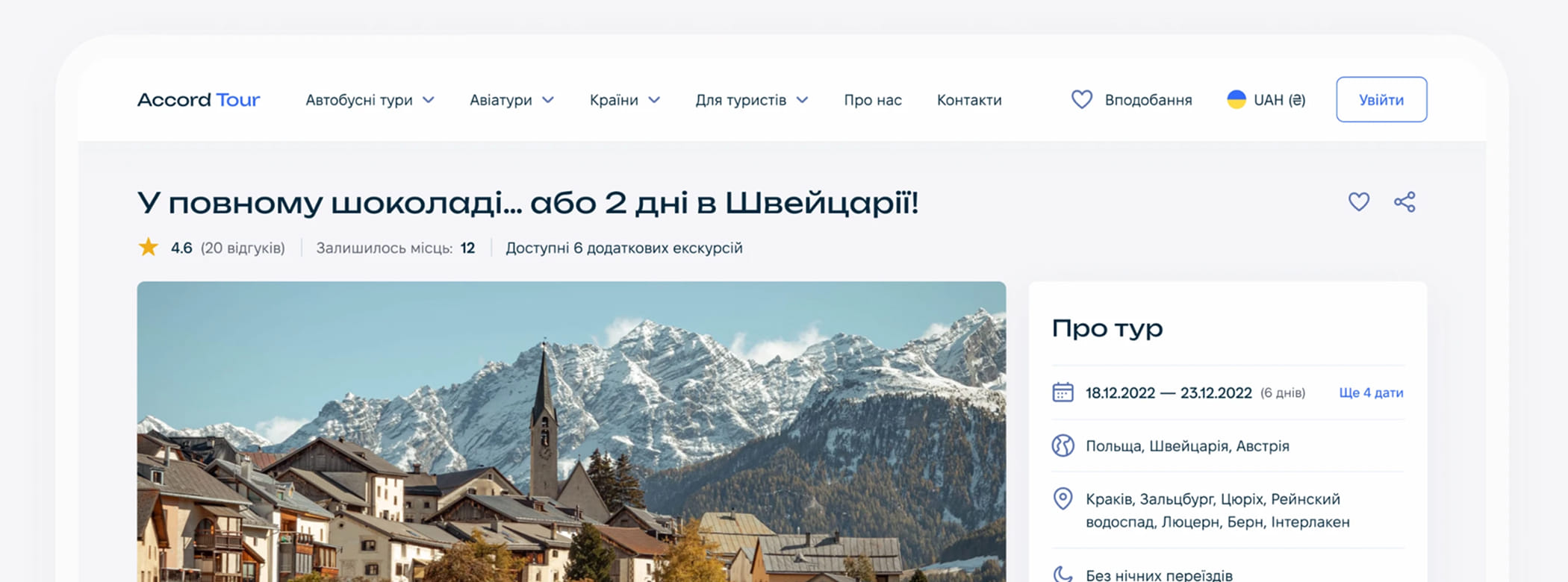Click the yellow rating star icon
The image size is (1568, 582).
tap(149, 247)
